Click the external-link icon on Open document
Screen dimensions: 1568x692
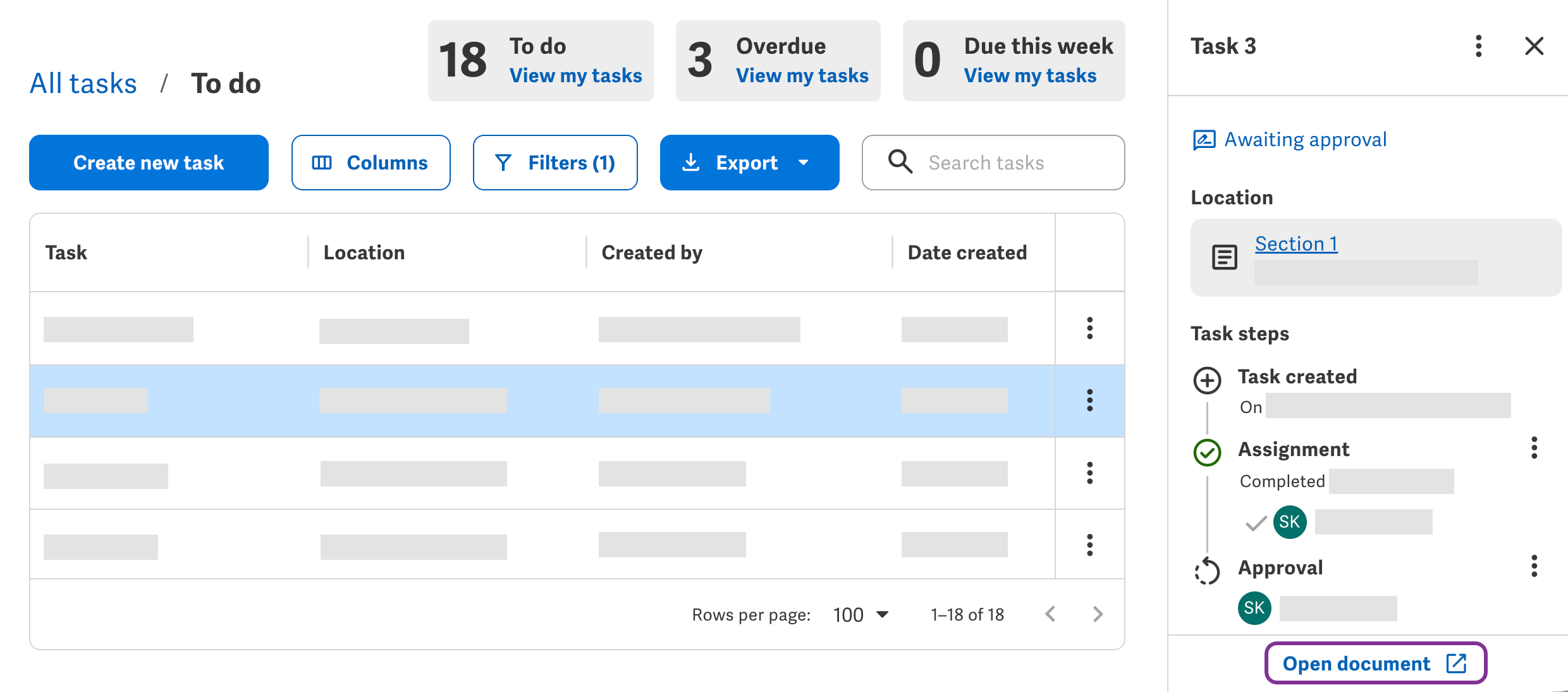click(x=1457, y=663)
